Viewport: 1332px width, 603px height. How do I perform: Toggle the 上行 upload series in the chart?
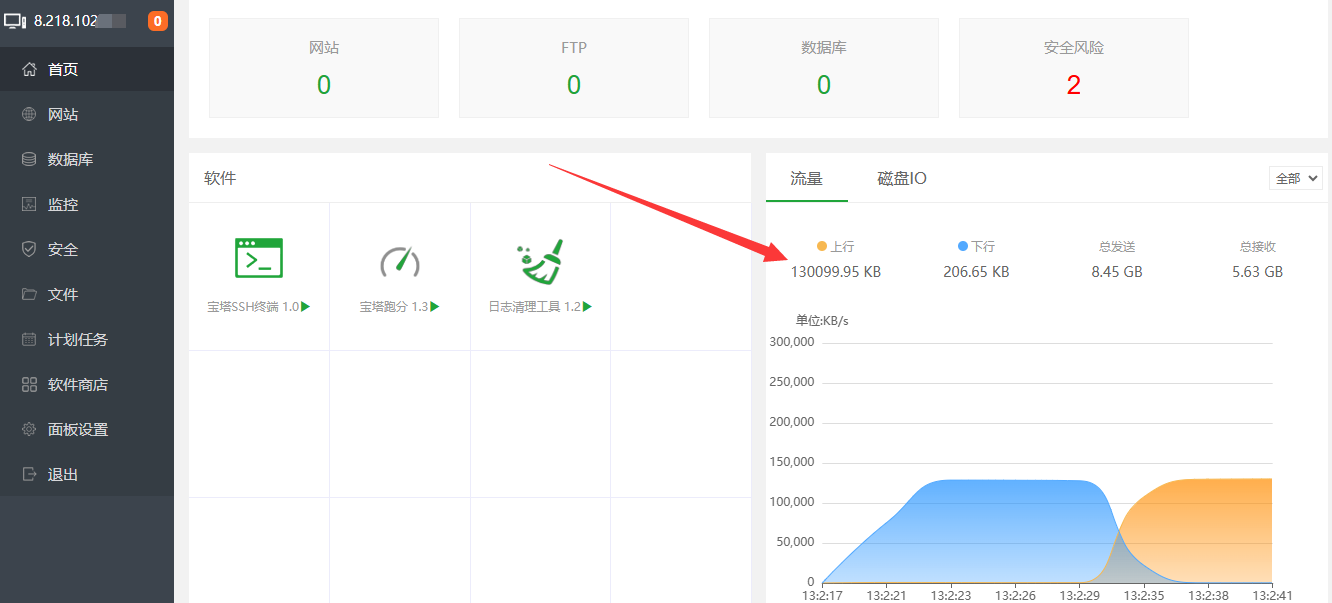[838, 245]
